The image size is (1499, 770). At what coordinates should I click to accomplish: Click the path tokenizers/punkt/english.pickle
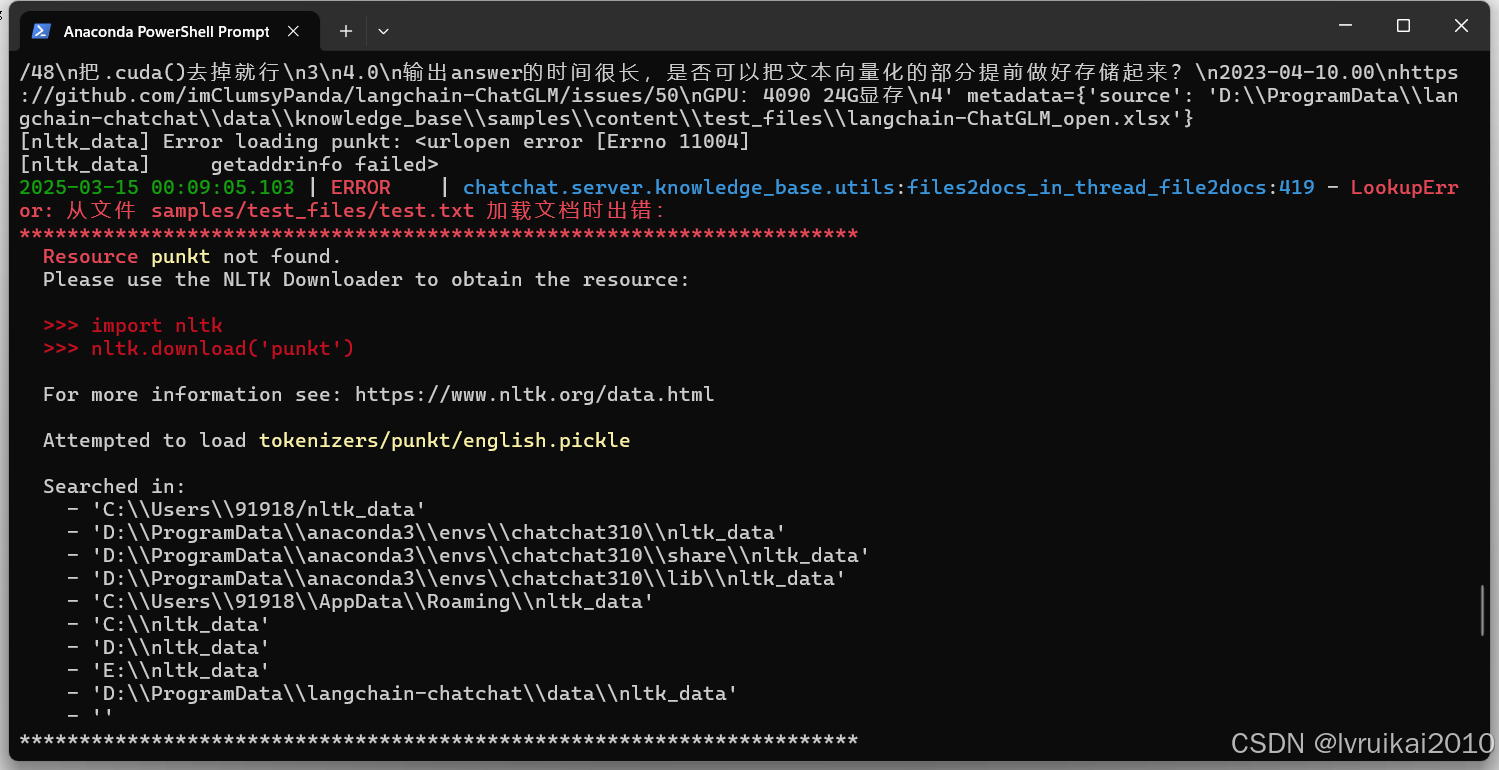(x=444, y=440)
